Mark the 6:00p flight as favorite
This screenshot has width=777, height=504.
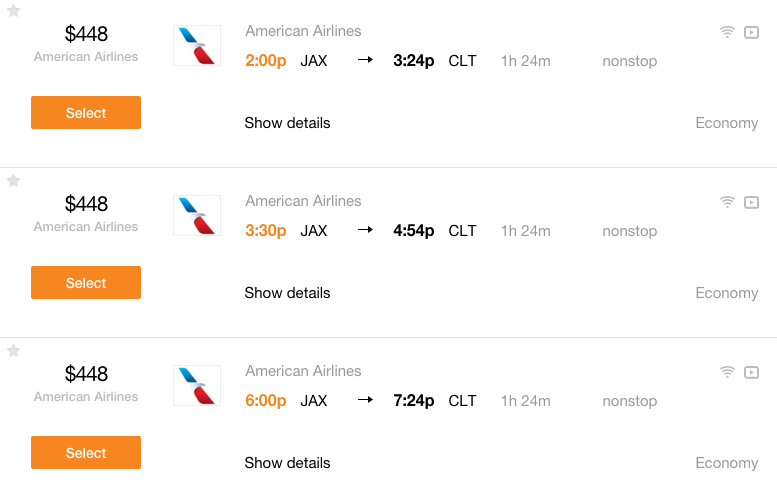tap(13, 350)
